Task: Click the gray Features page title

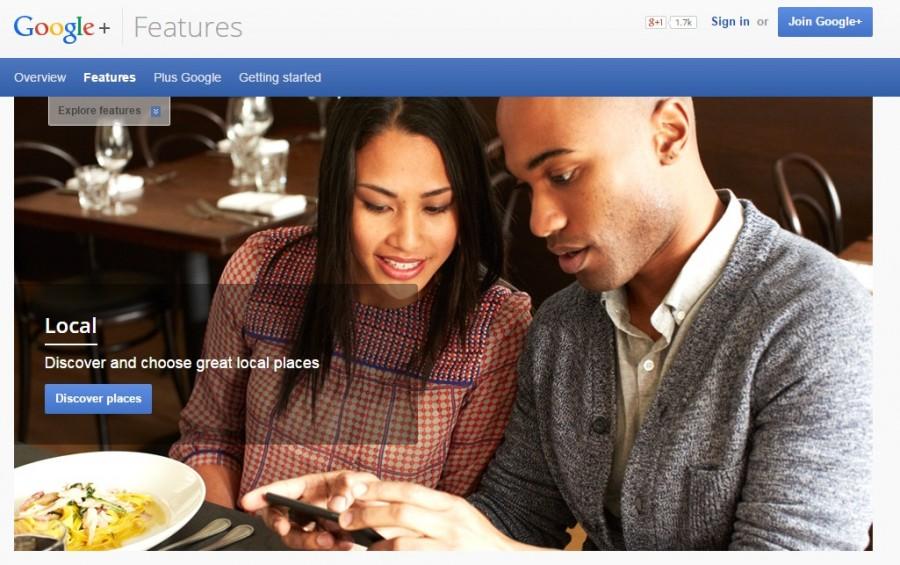Action: [188, 28]
